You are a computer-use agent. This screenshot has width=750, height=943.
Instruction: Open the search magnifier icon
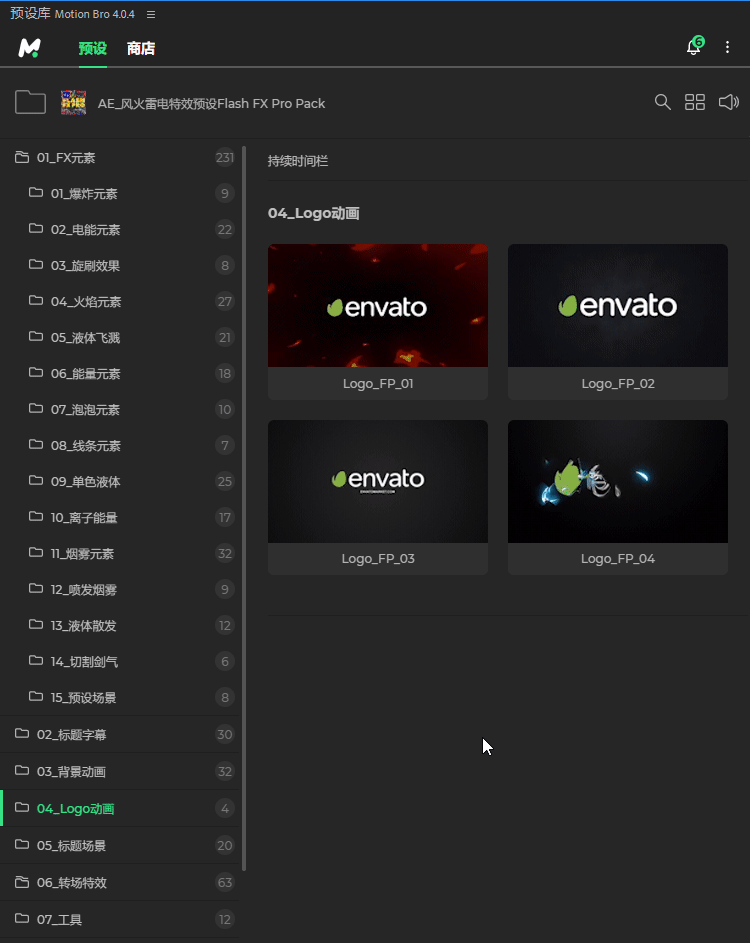pos(662,102)
